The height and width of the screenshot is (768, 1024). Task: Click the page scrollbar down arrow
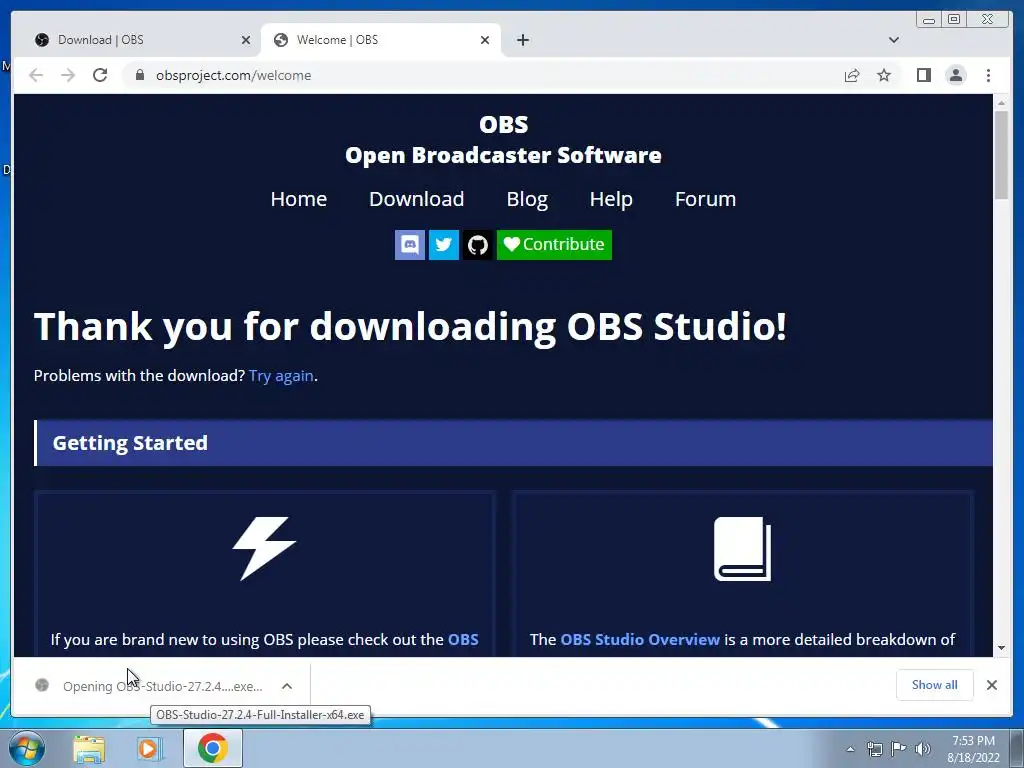[1001, 648]
